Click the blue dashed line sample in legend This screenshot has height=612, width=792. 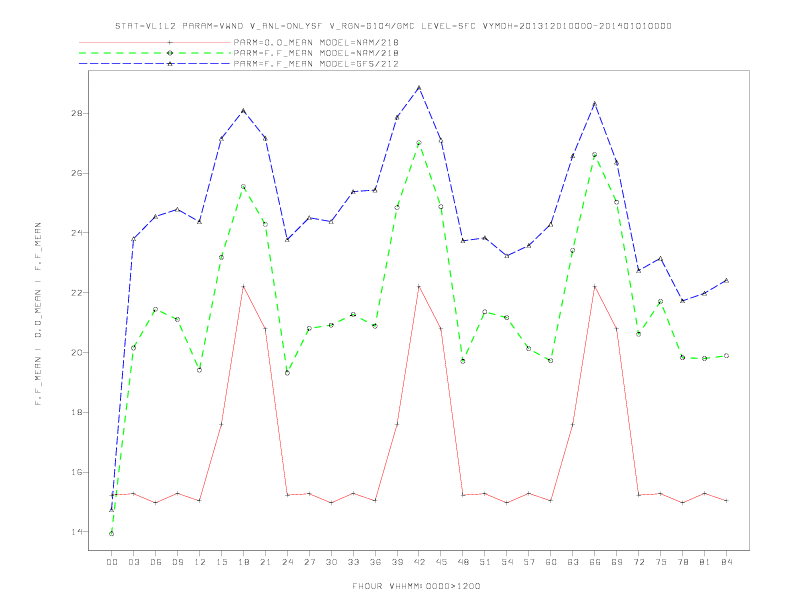point(155,64)
